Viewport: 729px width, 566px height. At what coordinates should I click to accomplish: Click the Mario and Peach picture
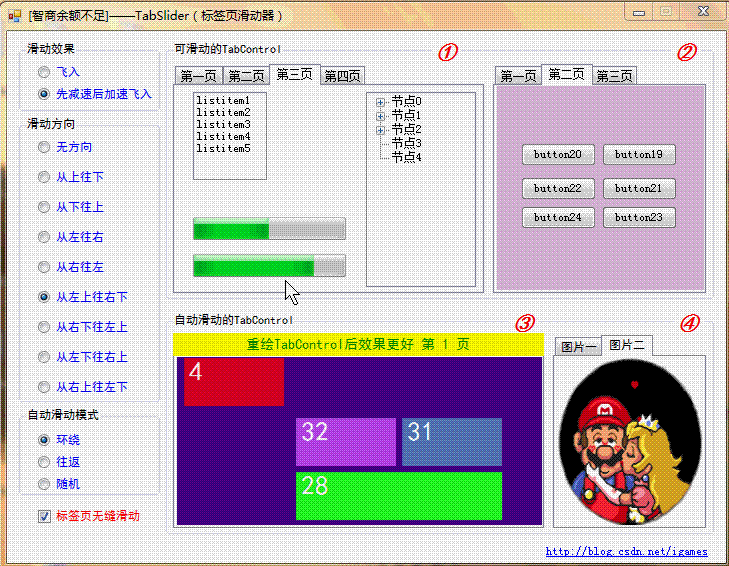pos(630,442)
